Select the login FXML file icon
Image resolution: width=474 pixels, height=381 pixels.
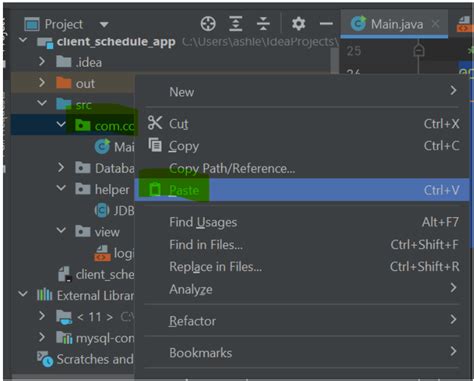[x=102, y=253]
